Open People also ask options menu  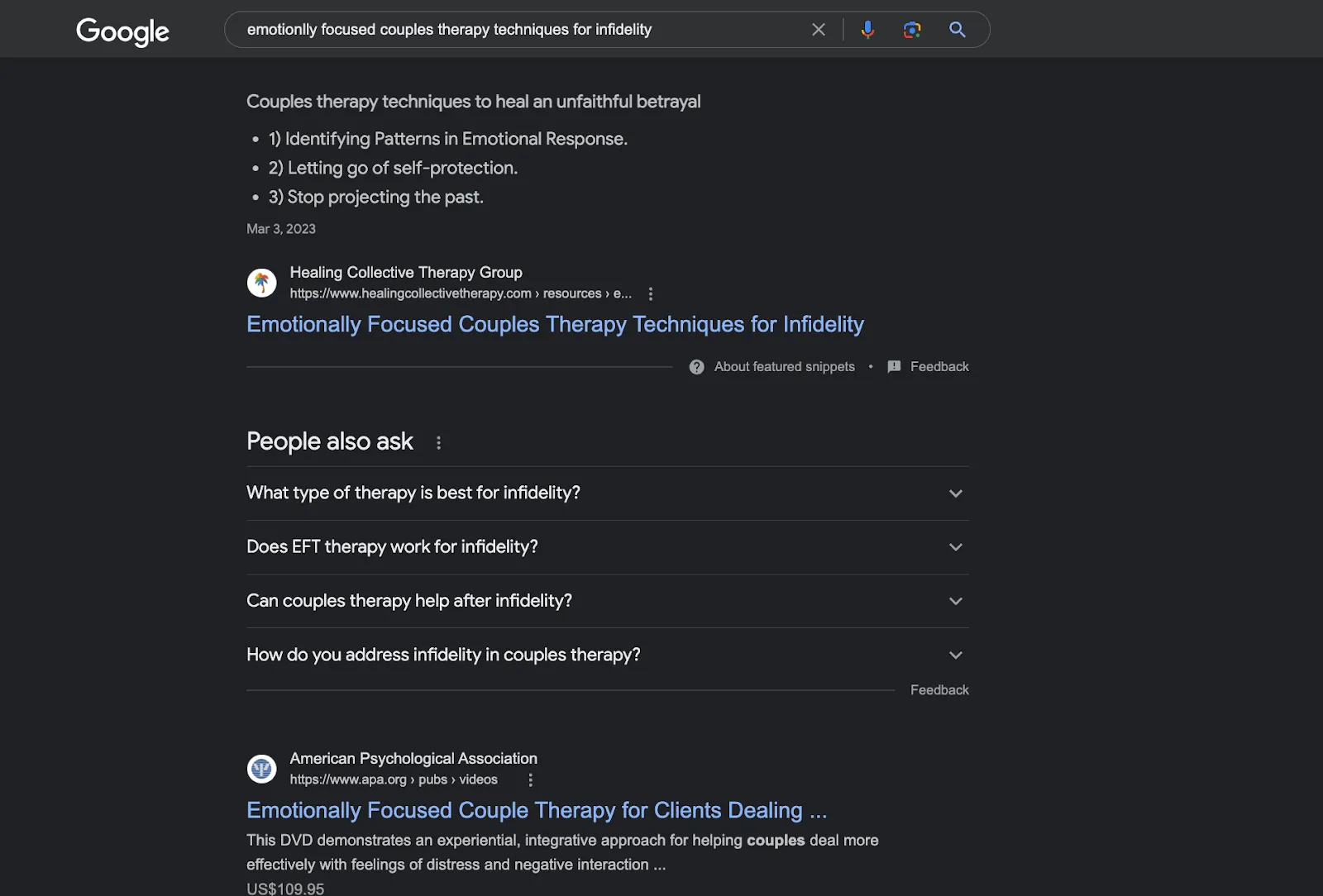[x=439, y=443]
